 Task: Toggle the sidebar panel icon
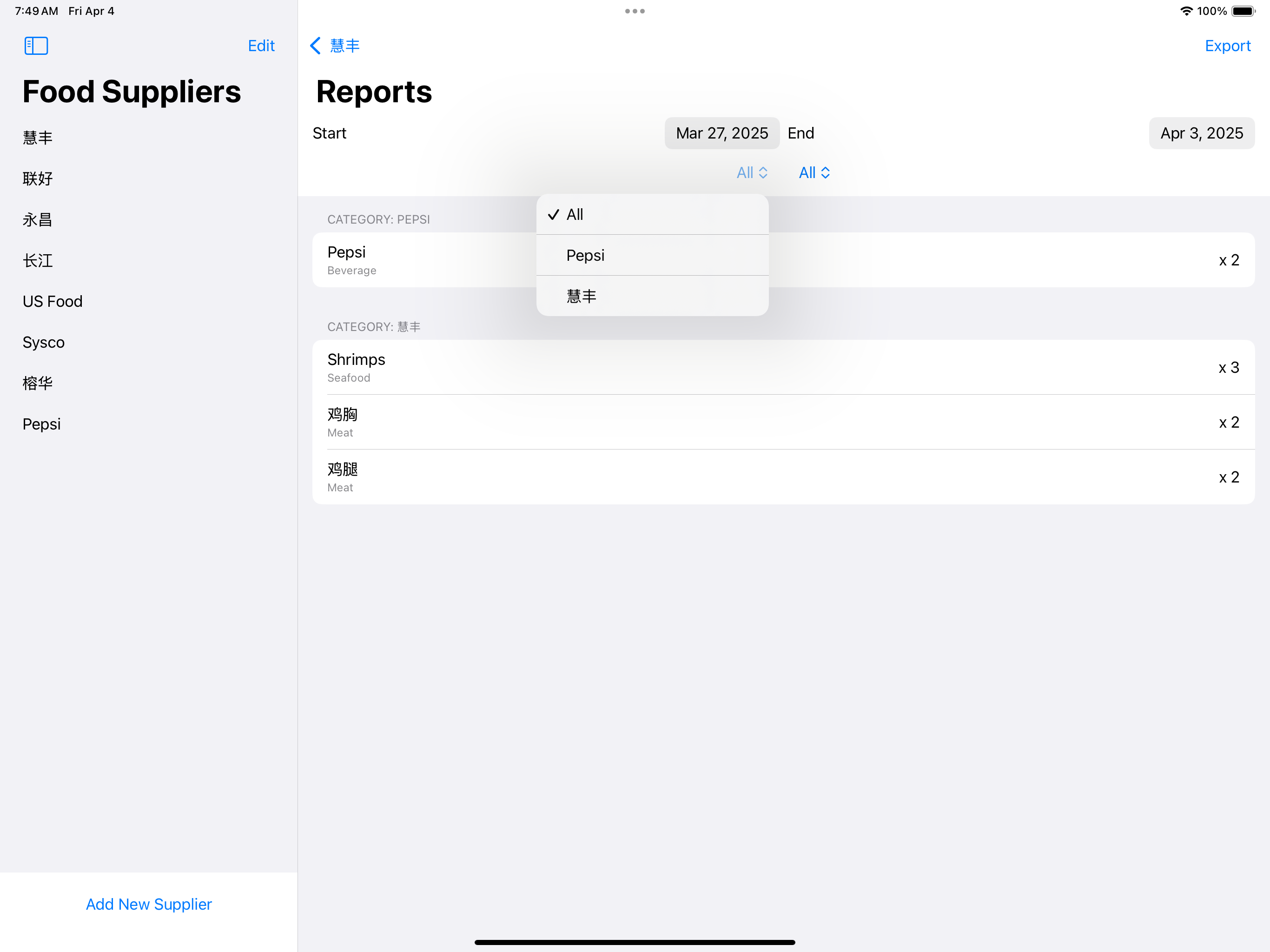point(36,46)
